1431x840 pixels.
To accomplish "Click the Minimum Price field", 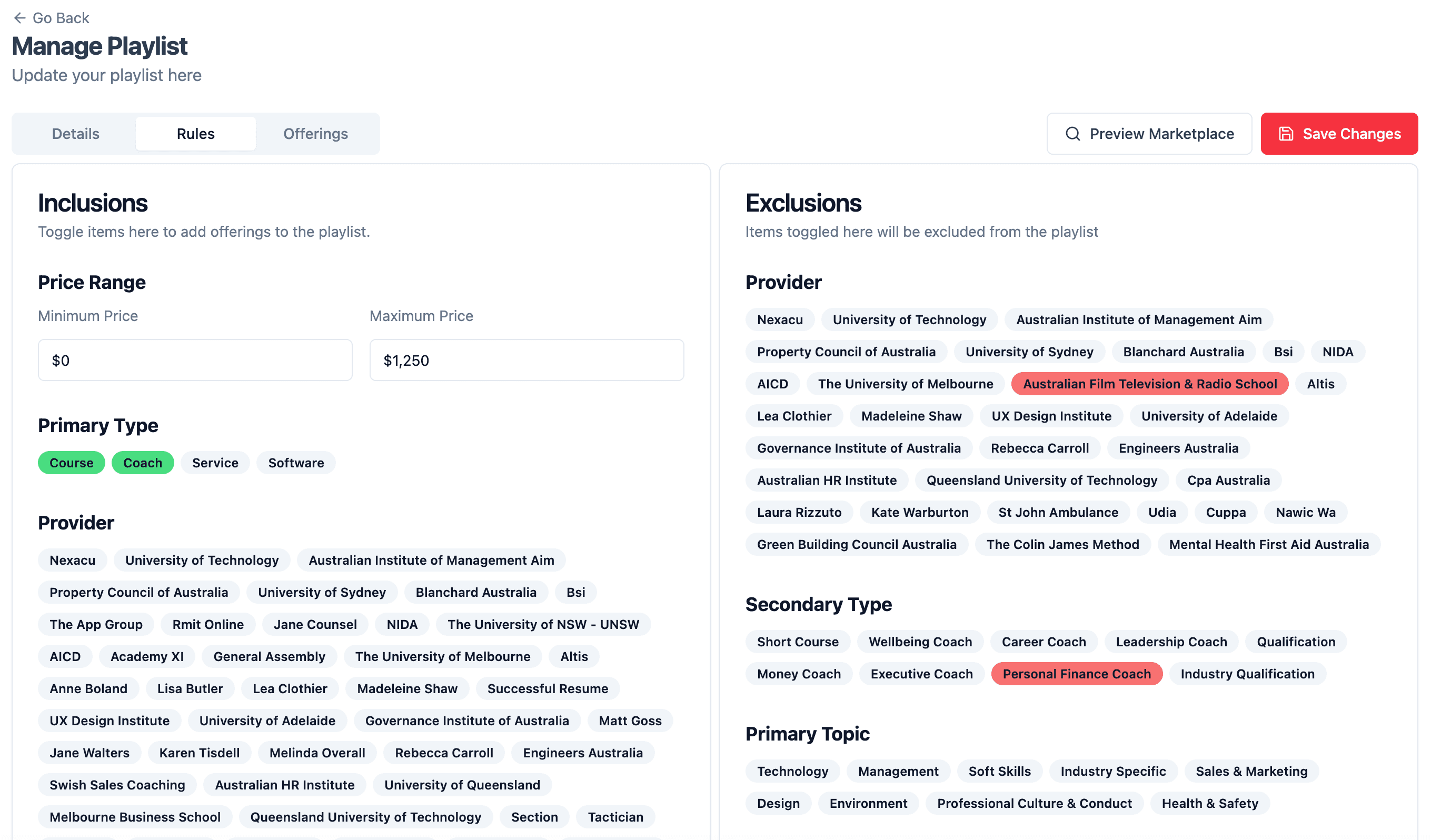I will coord(195,361).
